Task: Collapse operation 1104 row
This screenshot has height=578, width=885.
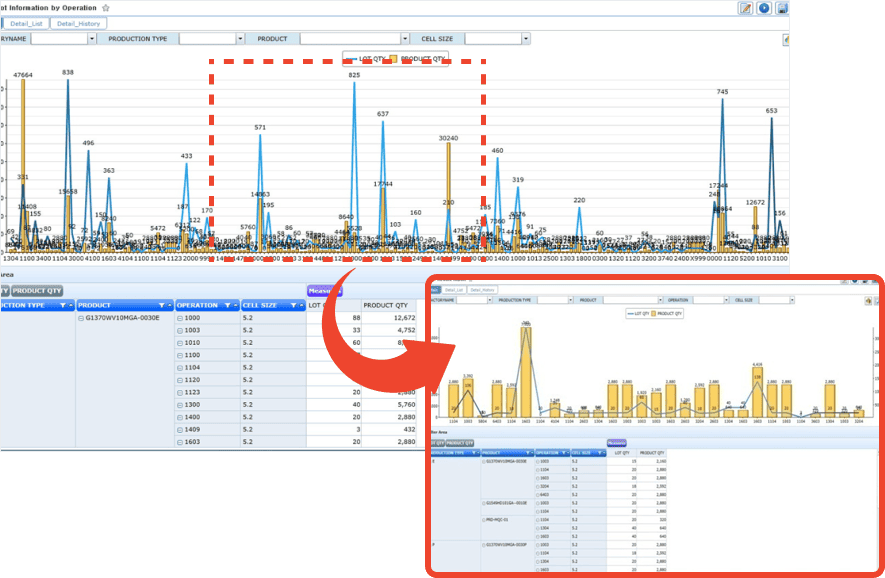Action: (180, 368)
